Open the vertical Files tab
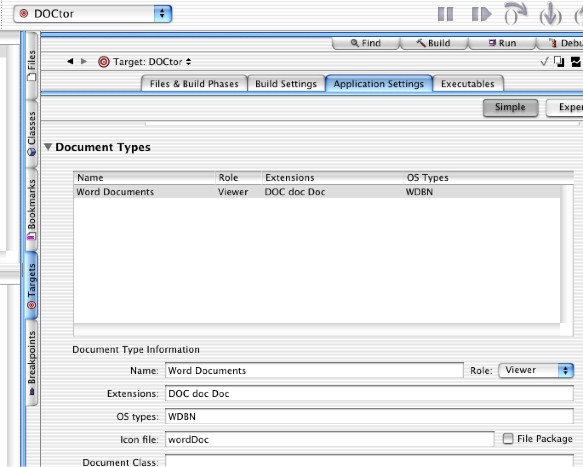Image resolution: width=583 pixels, height=467 pixels. click(x=32, y=65)
